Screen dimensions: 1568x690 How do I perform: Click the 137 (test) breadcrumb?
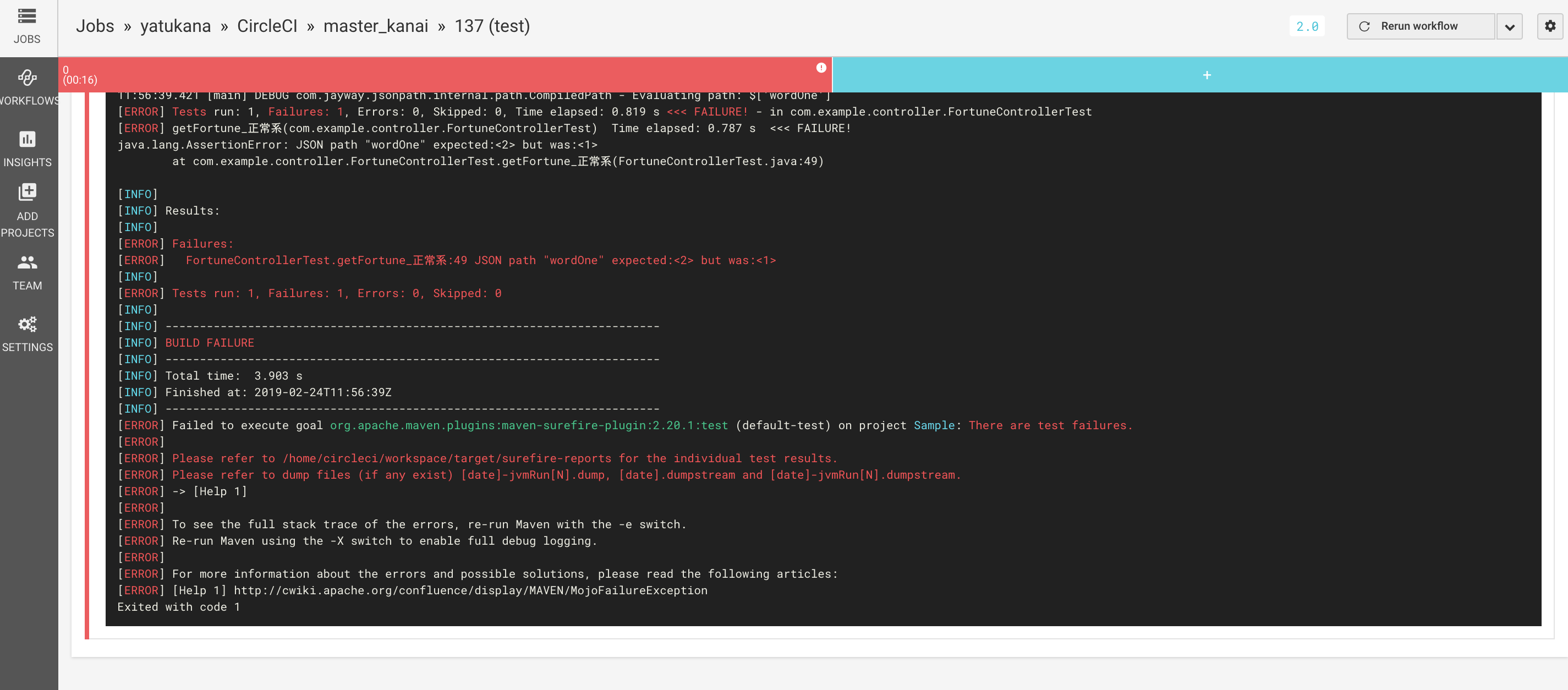tap(492, 26)
